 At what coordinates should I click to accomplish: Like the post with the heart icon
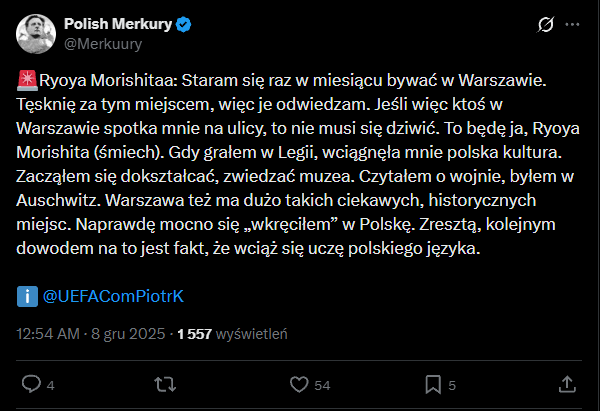tap(298, 384)
